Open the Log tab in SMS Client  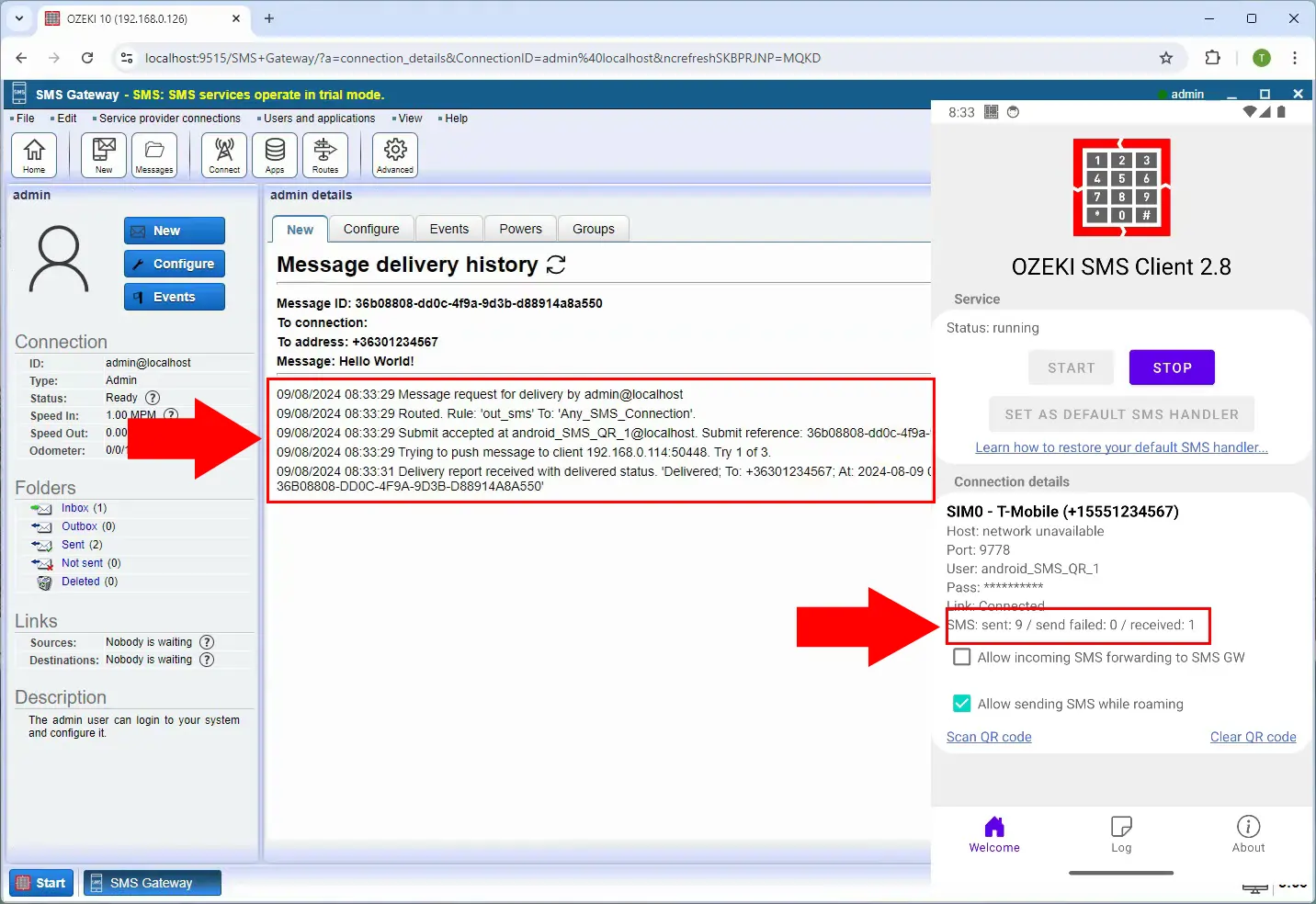click(x=1121, y=834)
